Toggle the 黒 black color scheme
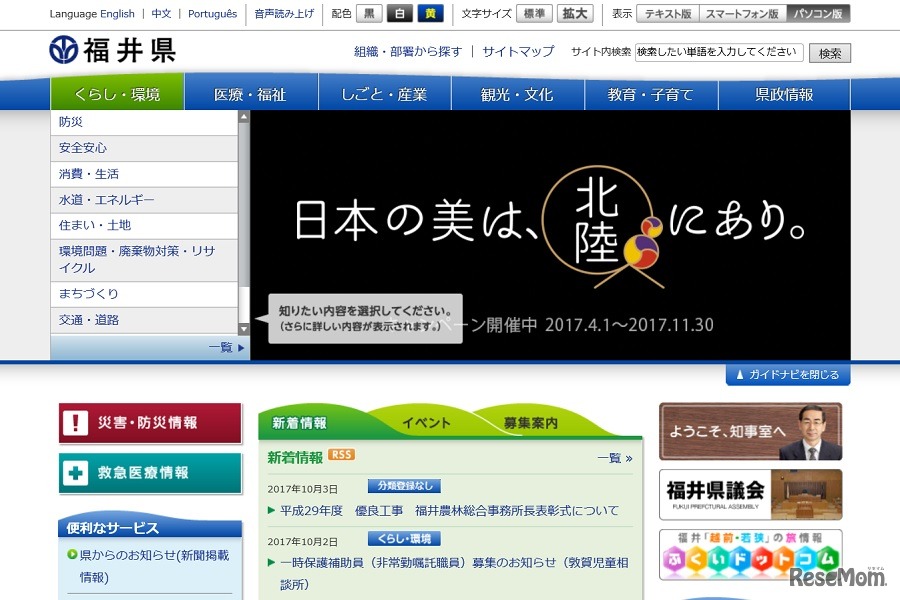The image size is (900, 600). (x=369, y=13)
